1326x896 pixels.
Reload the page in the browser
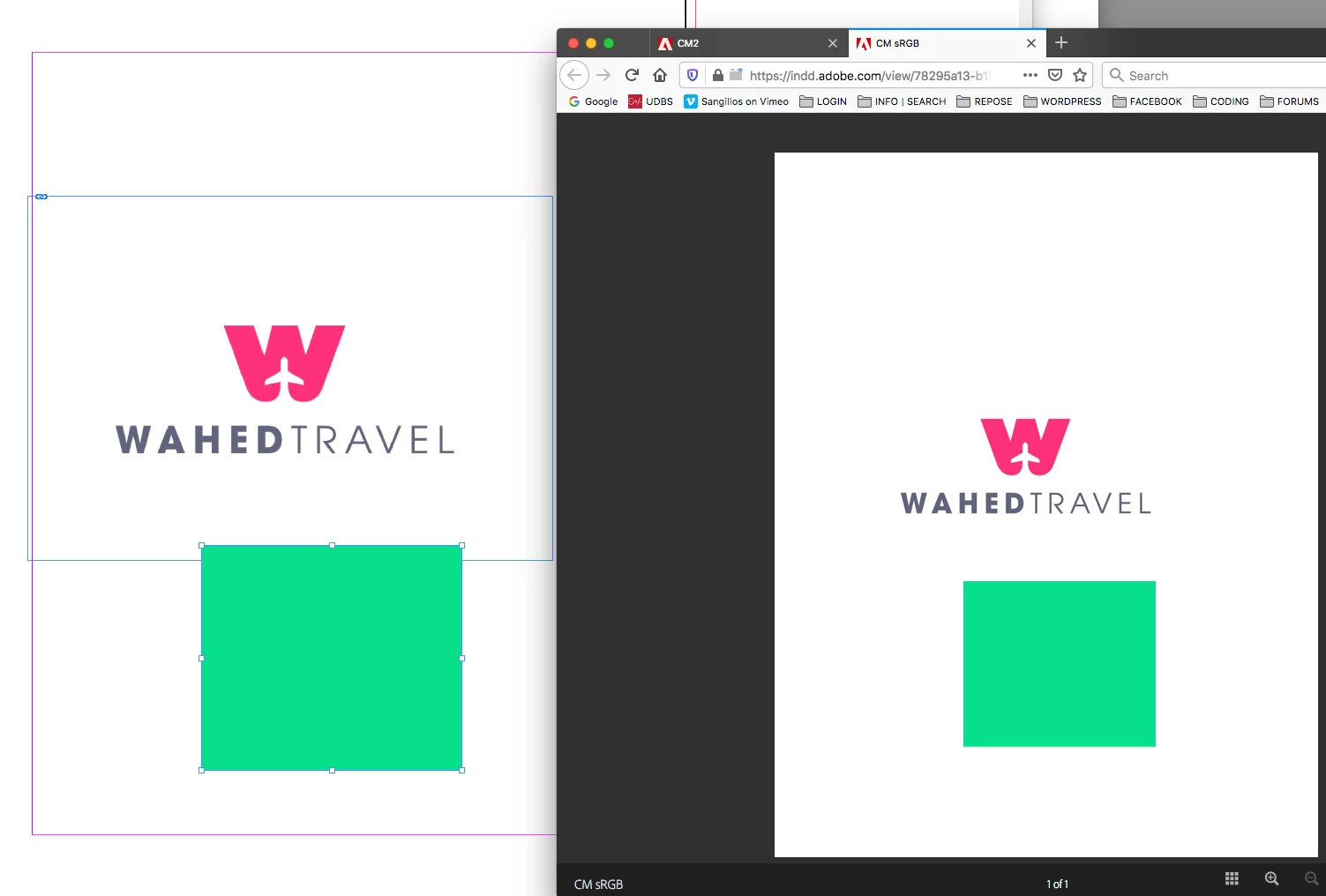[632, 75]
